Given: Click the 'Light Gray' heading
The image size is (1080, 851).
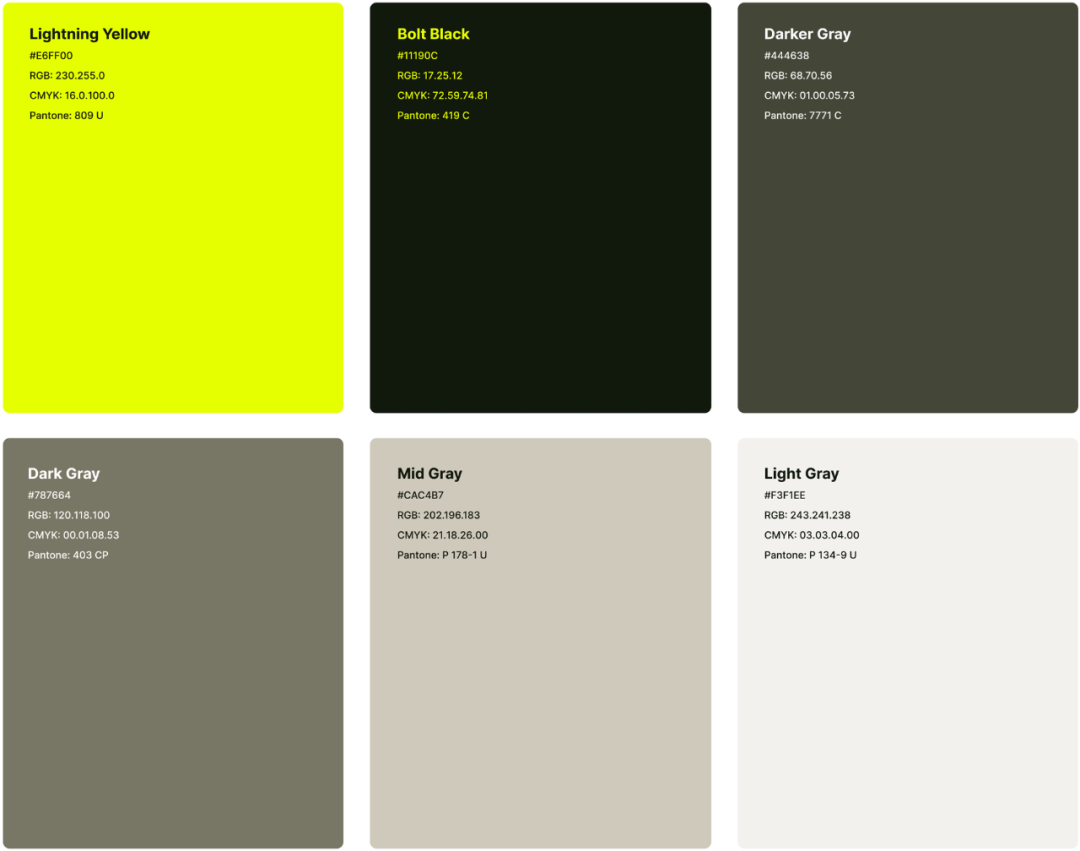Looking at the screenshot, I should (x=801, y=474).
